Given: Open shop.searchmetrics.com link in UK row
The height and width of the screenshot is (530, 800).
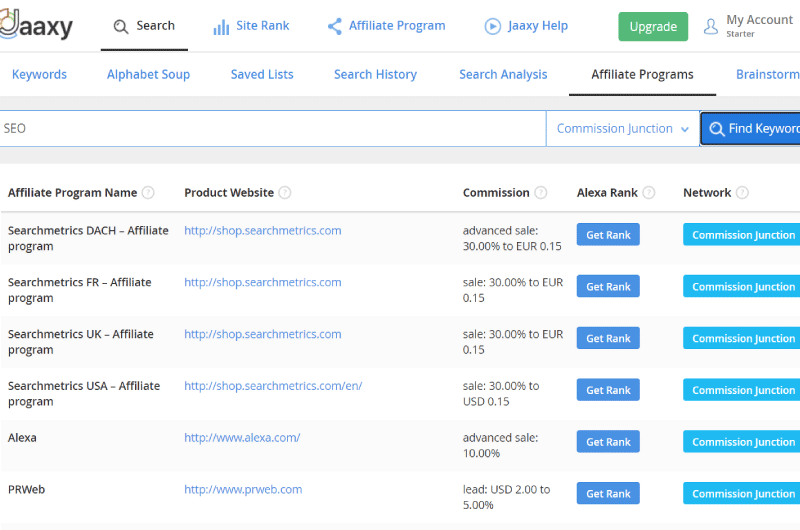Looking at the screenshot, I should (x=263, y=334).
